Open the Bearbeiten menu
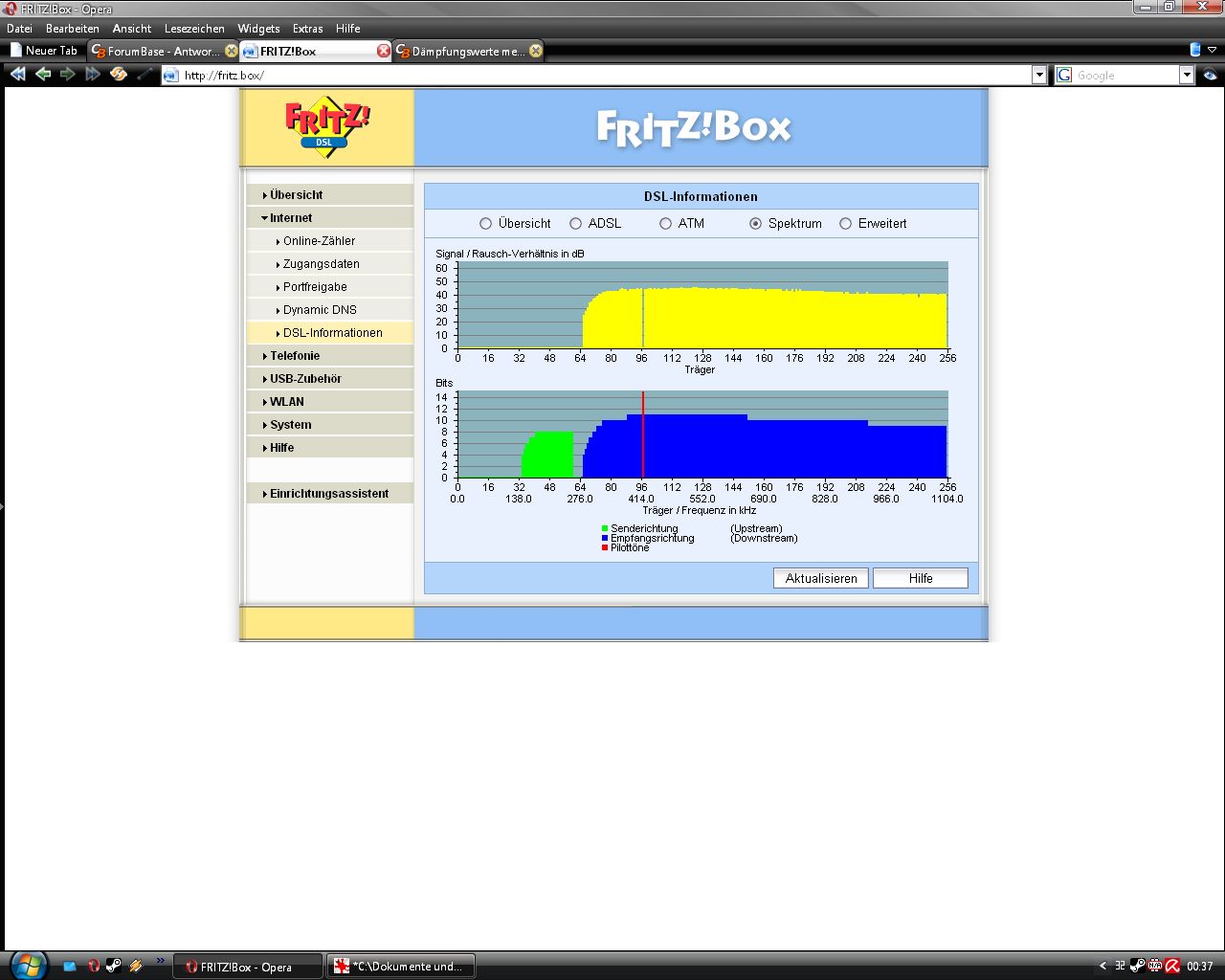1225x980 pixels. click(73, 29)
